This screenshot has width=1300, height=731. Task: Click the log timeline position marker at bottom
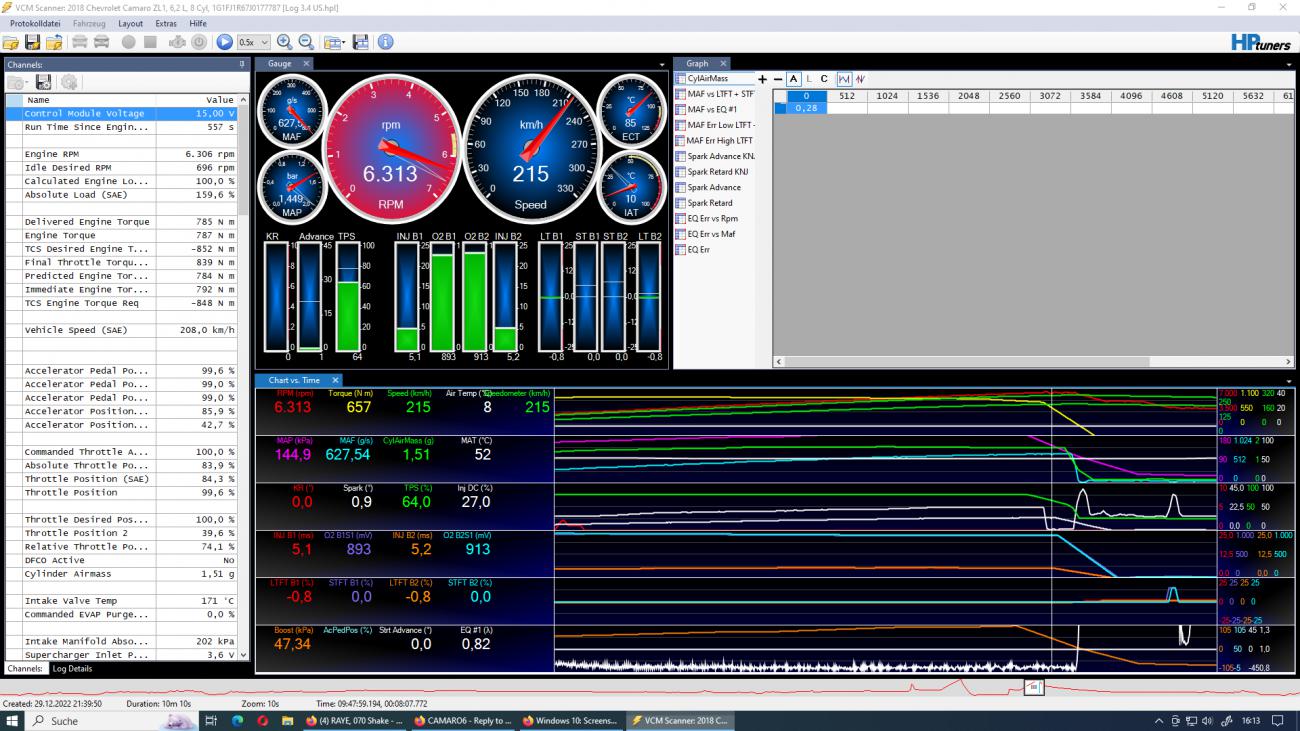coord(1034,687)
